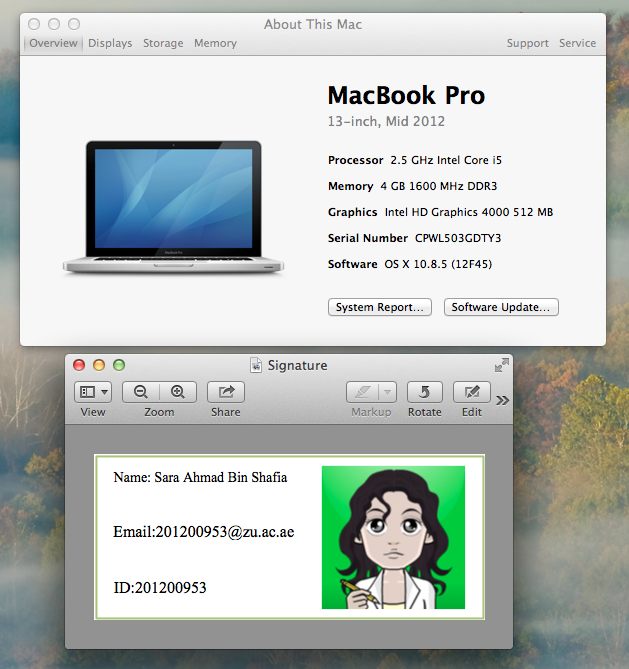This screenshot has height=669, width=629.
Task: Click the Software Update button
Action: (501, 307)
